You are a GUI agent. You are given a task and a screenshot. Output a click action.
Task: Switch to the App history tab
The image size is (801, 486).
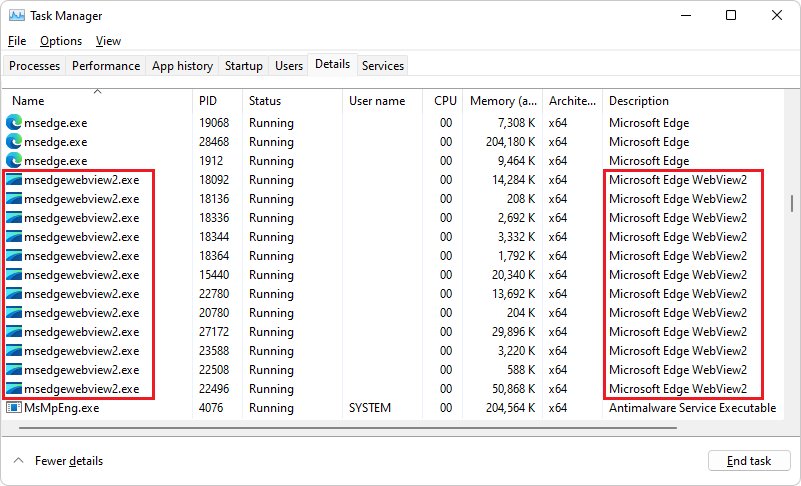pyautogui.click(x=182, y=66)
